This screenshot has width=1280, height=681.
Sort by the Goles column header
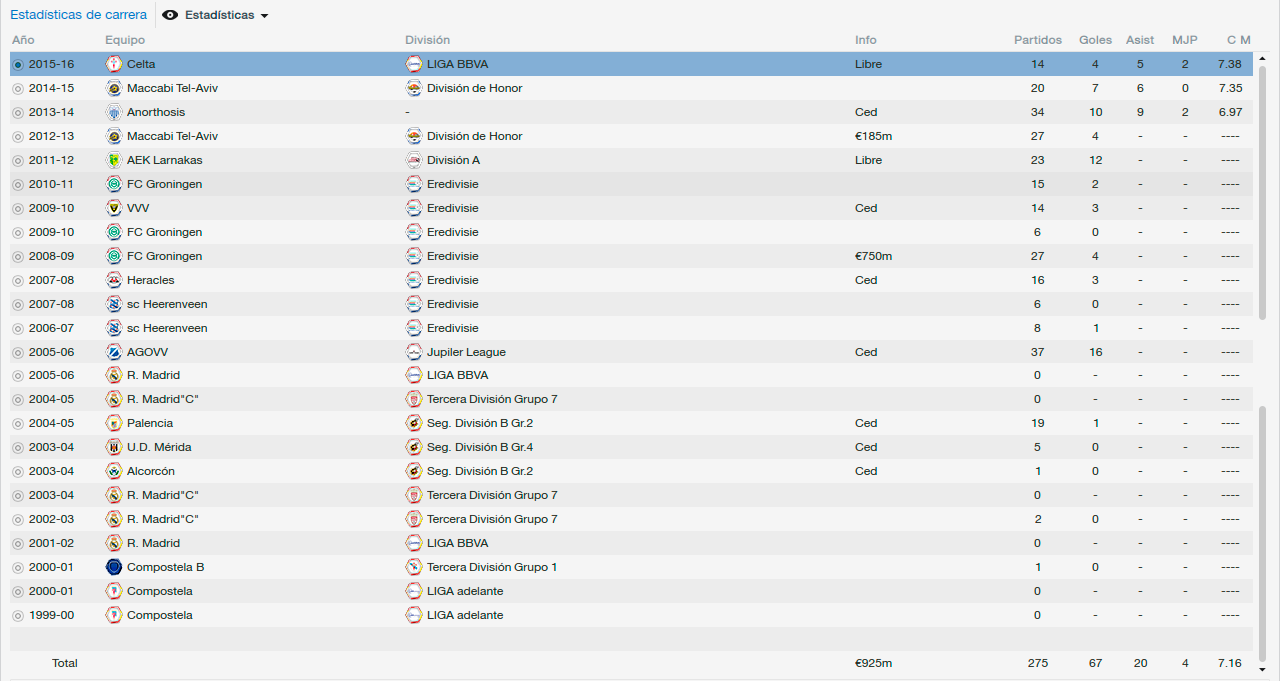pyautogui.click(x=1095, y=40)
